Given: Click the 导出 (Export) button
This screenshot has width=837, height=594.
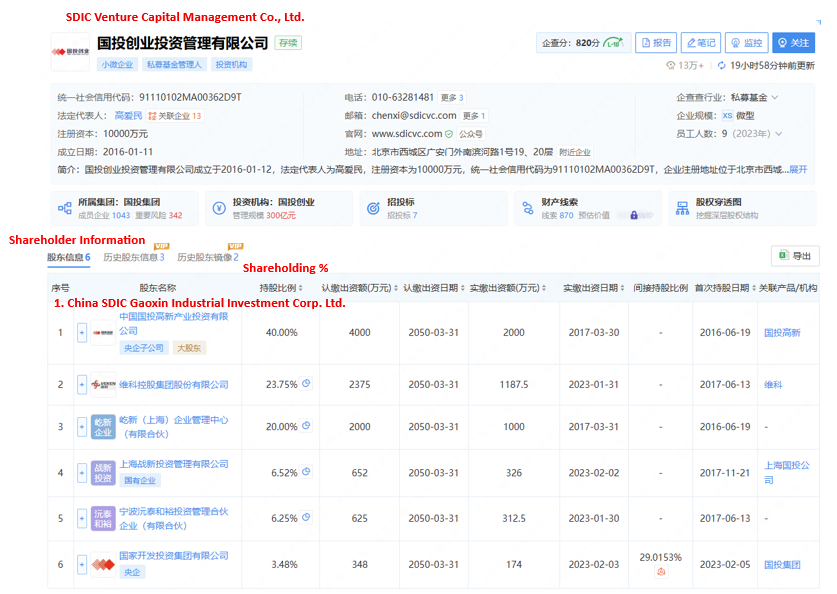Looking at the screenshot, I should coord(795,256).
